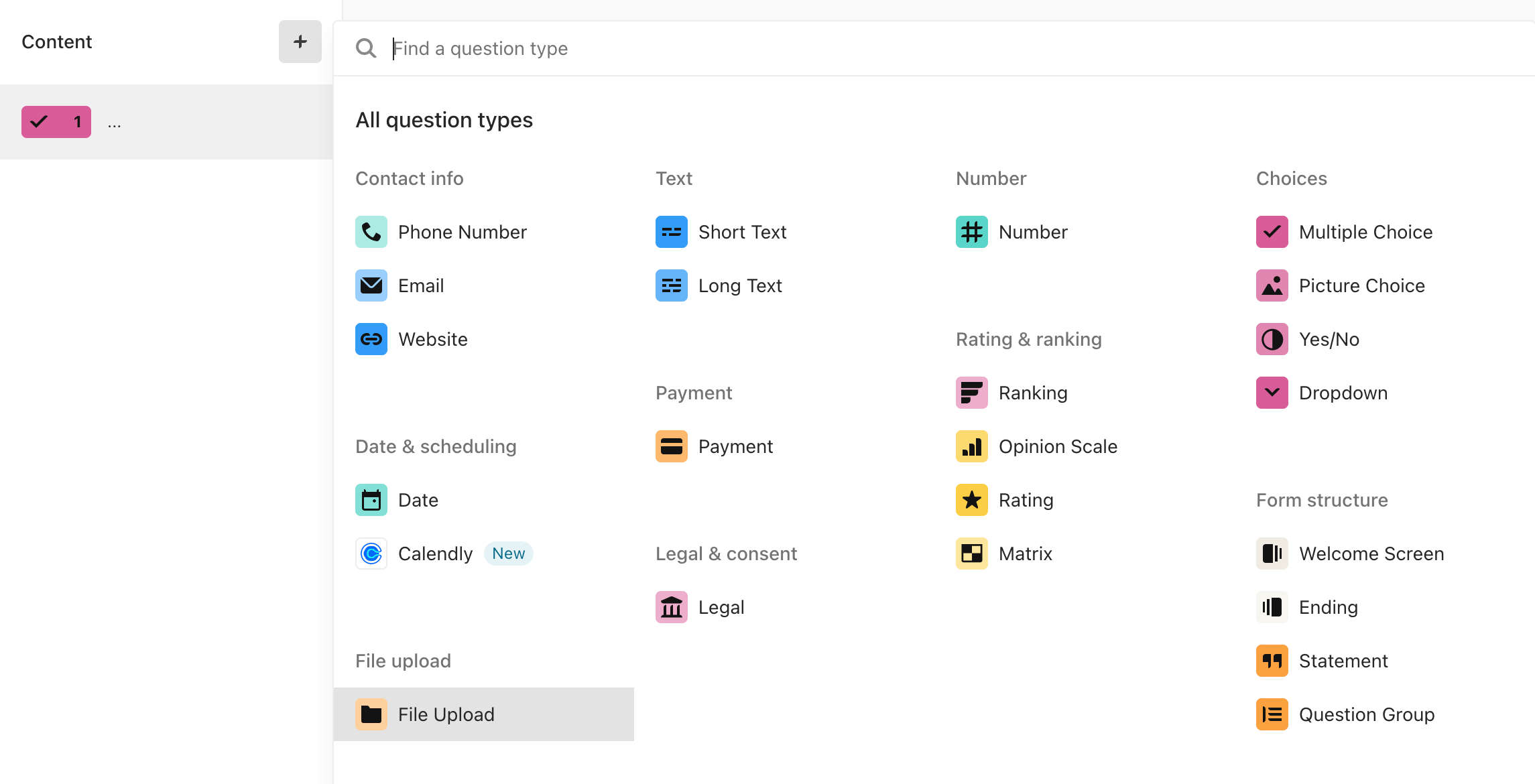Click the Website label
The width and height of the screenshot is (1535, 784).
coord(433,339)
